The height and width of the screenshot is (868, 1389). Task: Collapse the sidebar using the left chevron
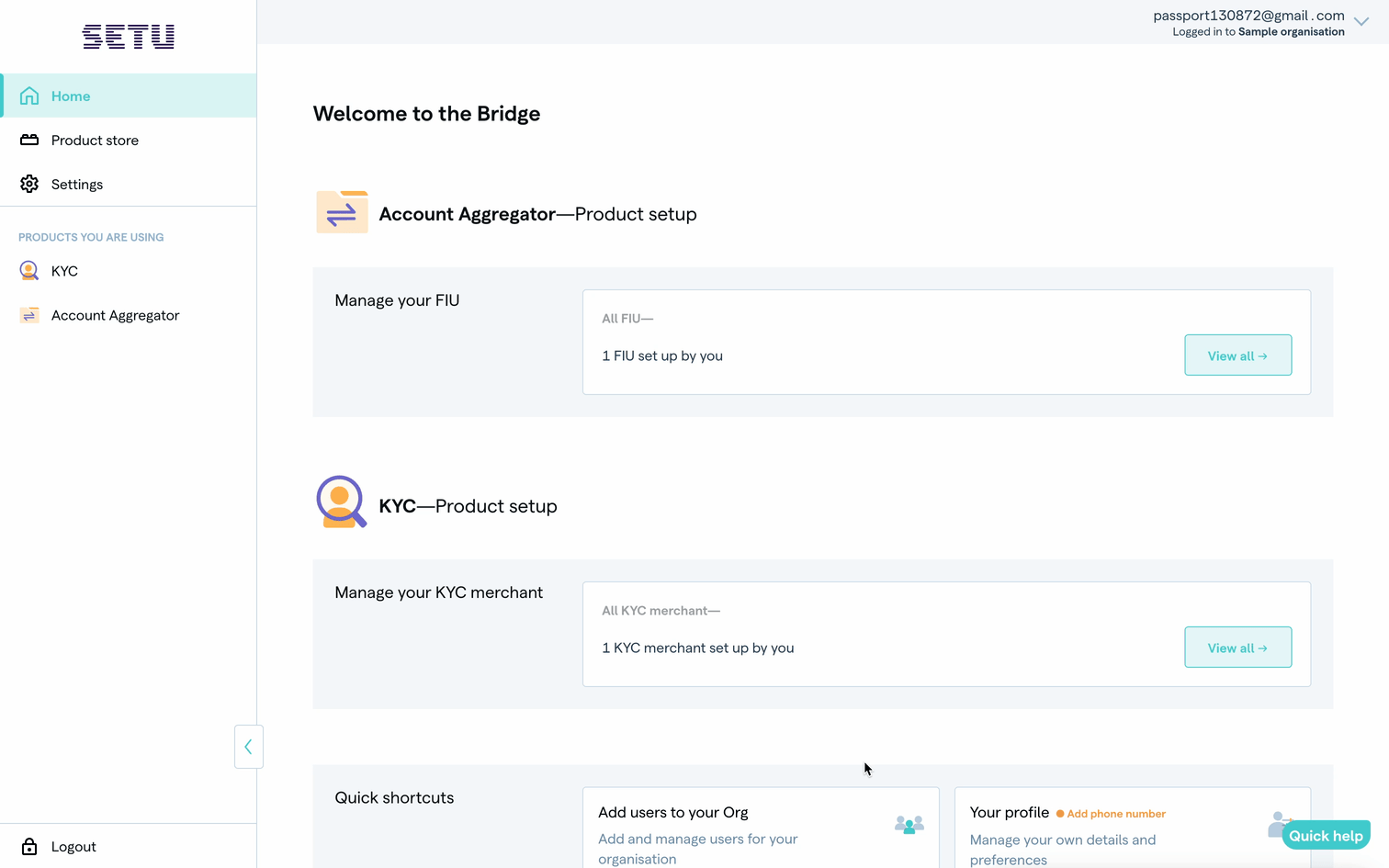tap(248, 747)
